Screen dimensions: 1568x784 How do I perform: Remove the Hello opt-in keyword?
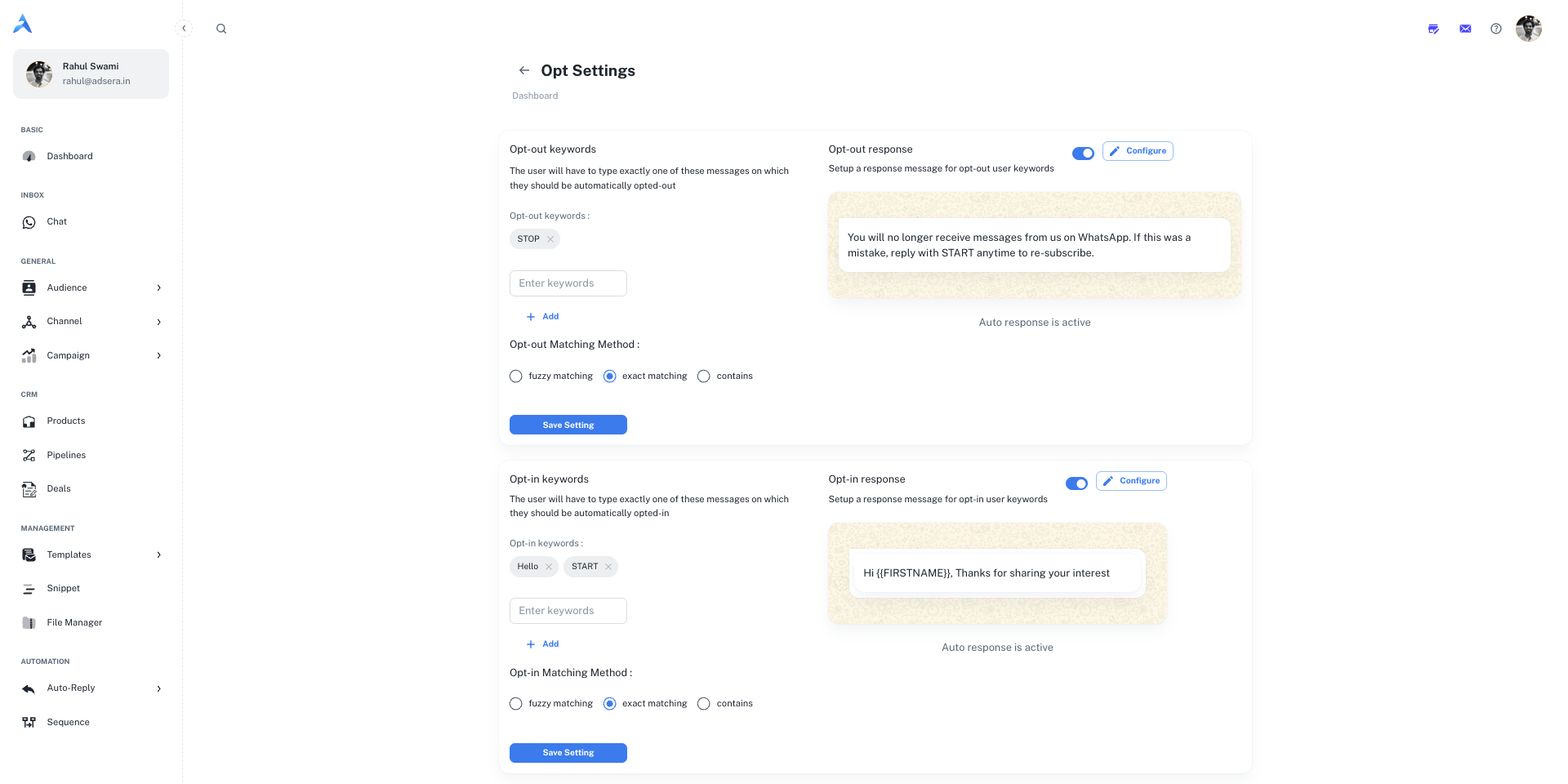pos(549,567)
